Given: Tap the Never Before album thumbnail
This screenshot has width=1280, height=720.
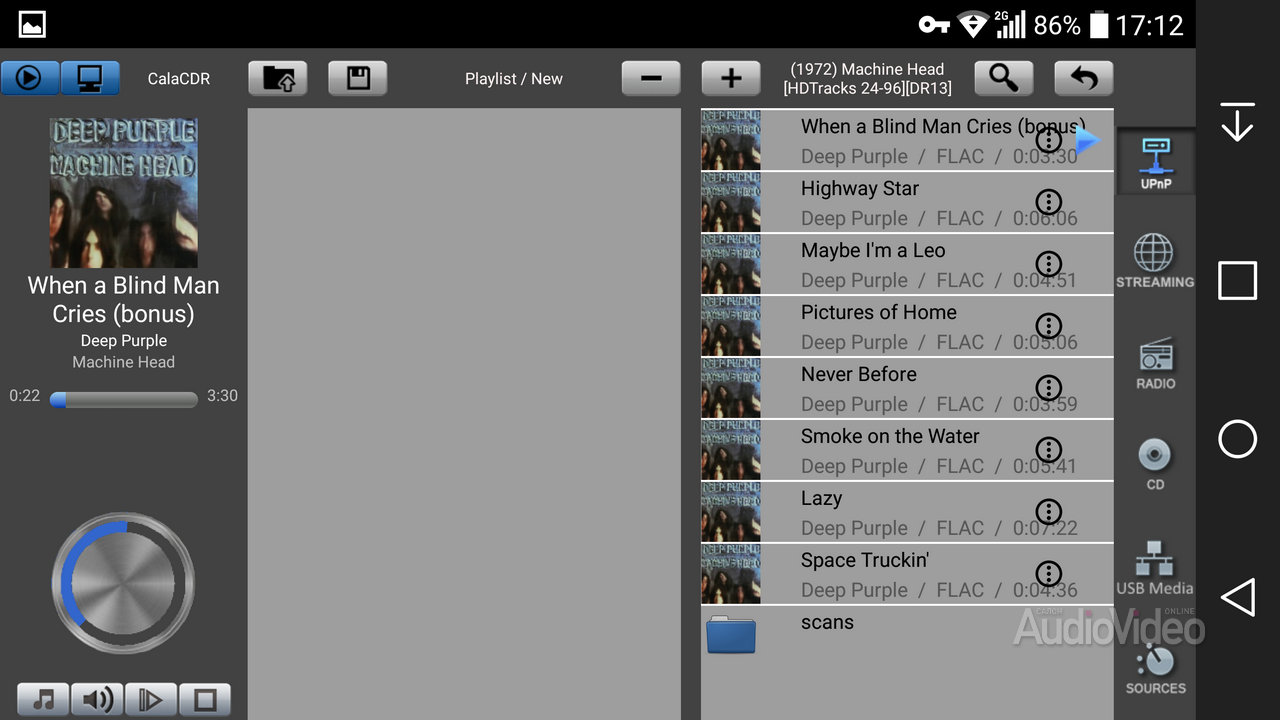Looking at the screenshot, I should 731,388.
